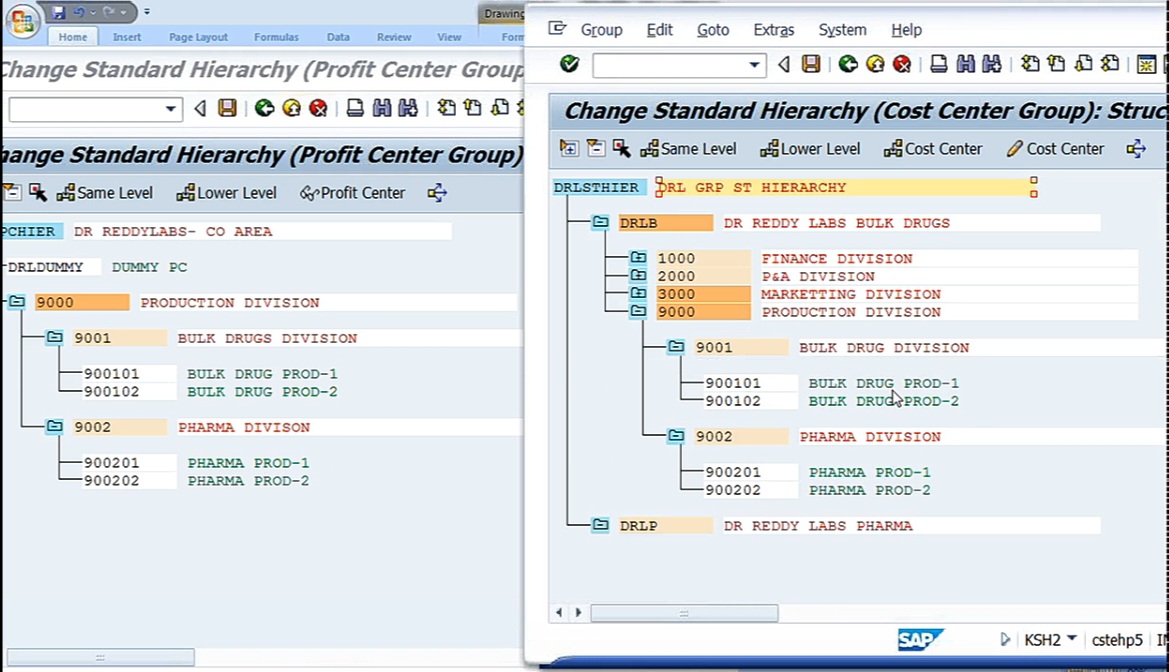Click Next Page icon in Cost Center window
This screenshot has height=672, width=1169.
pyautogui.click(x=1083, y=64)
